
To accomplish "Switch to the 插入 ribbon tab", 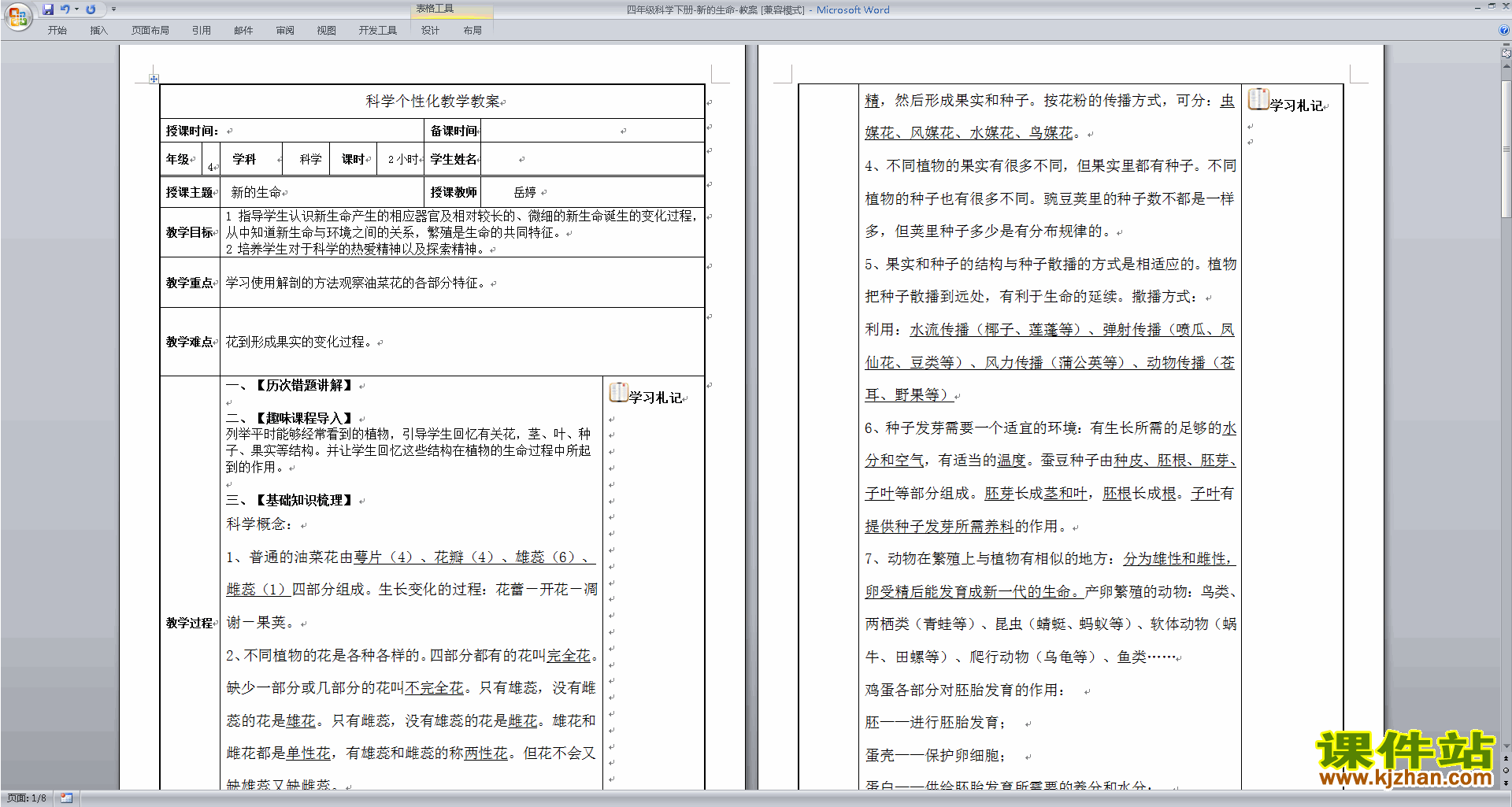I will [x=99, y=30].
